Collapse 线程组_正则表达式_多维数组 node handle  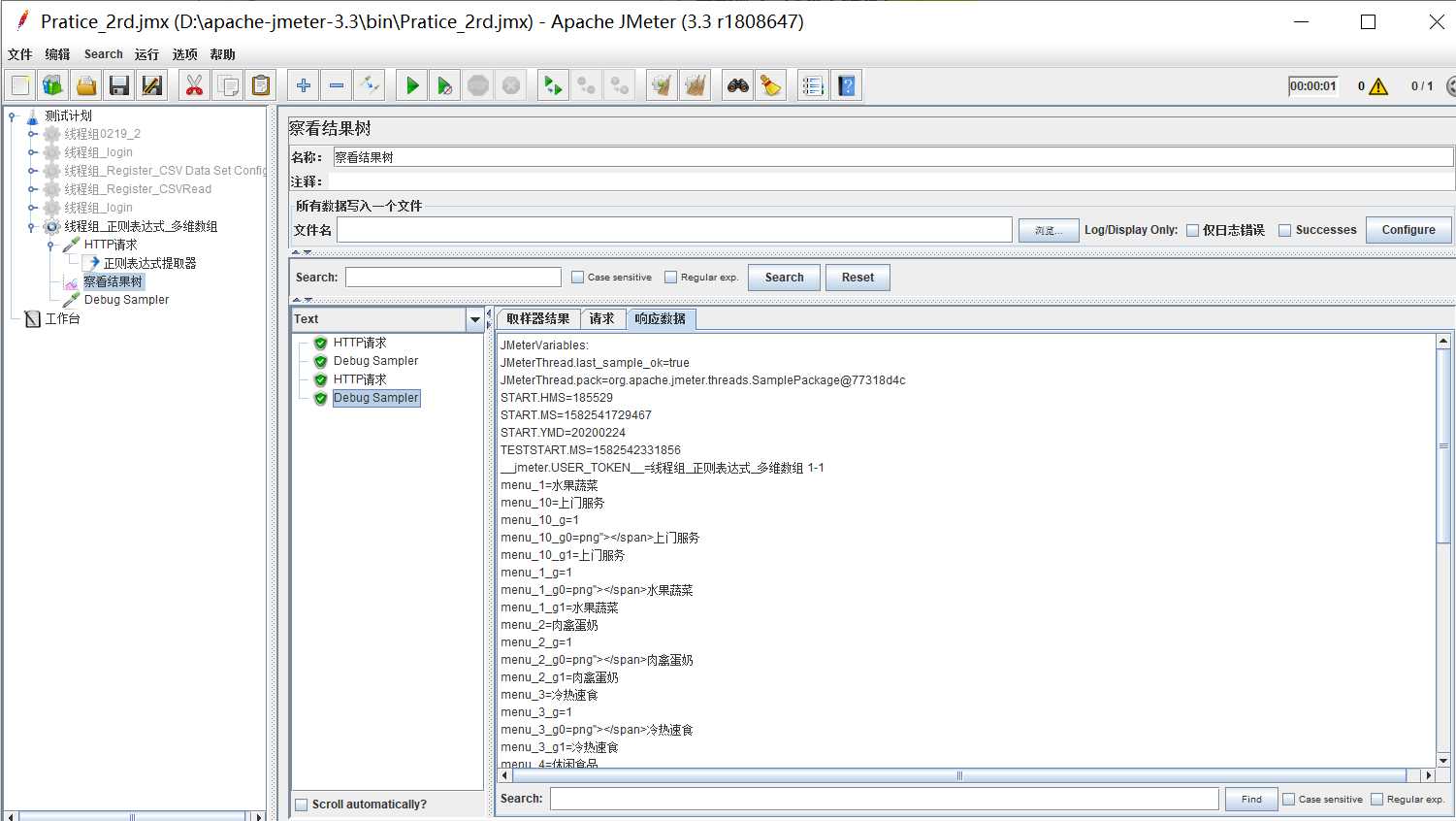click(x=32, y=226)
